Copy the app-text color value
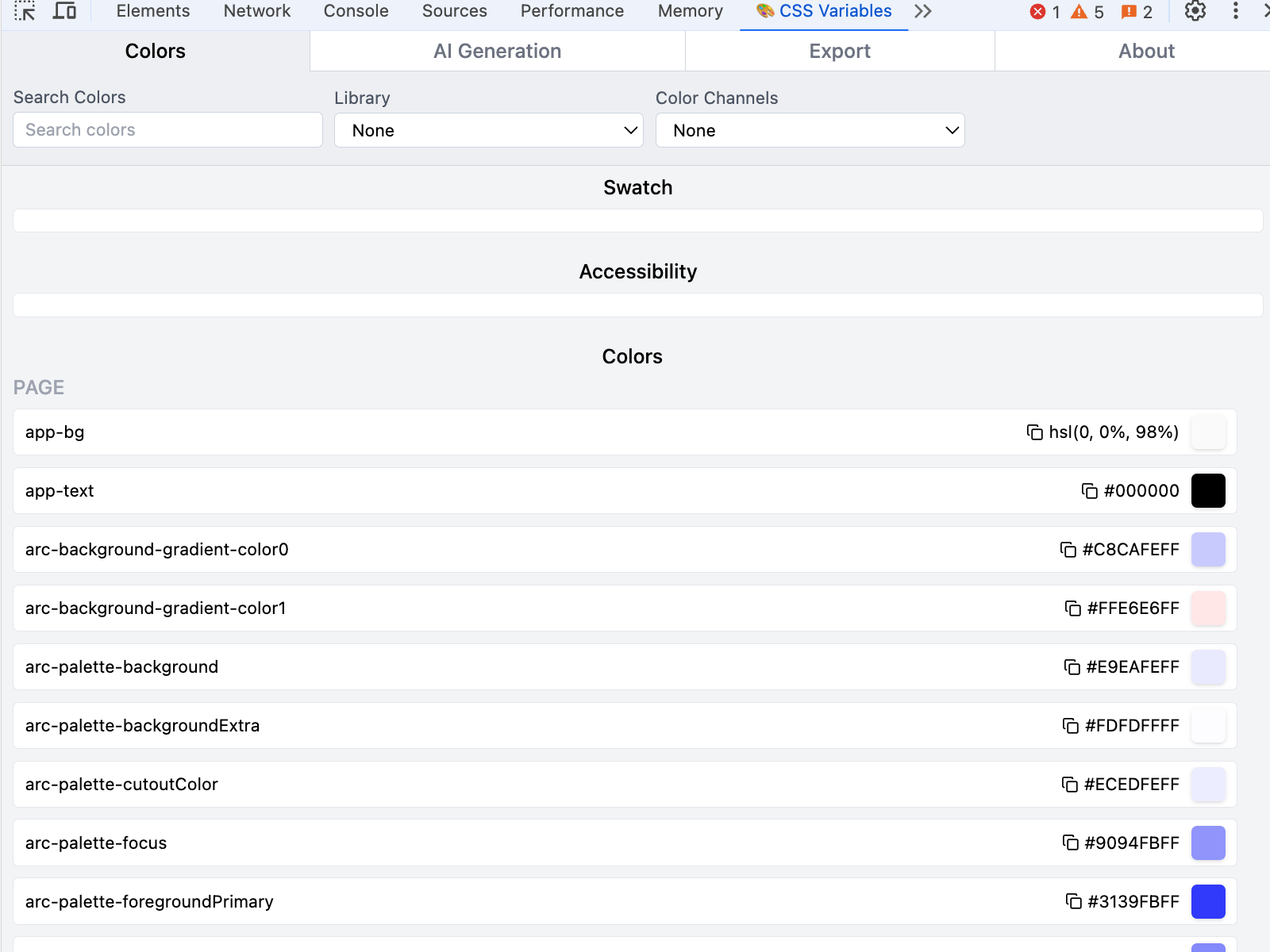The image size is (1270, 952). click(1089, 491)
